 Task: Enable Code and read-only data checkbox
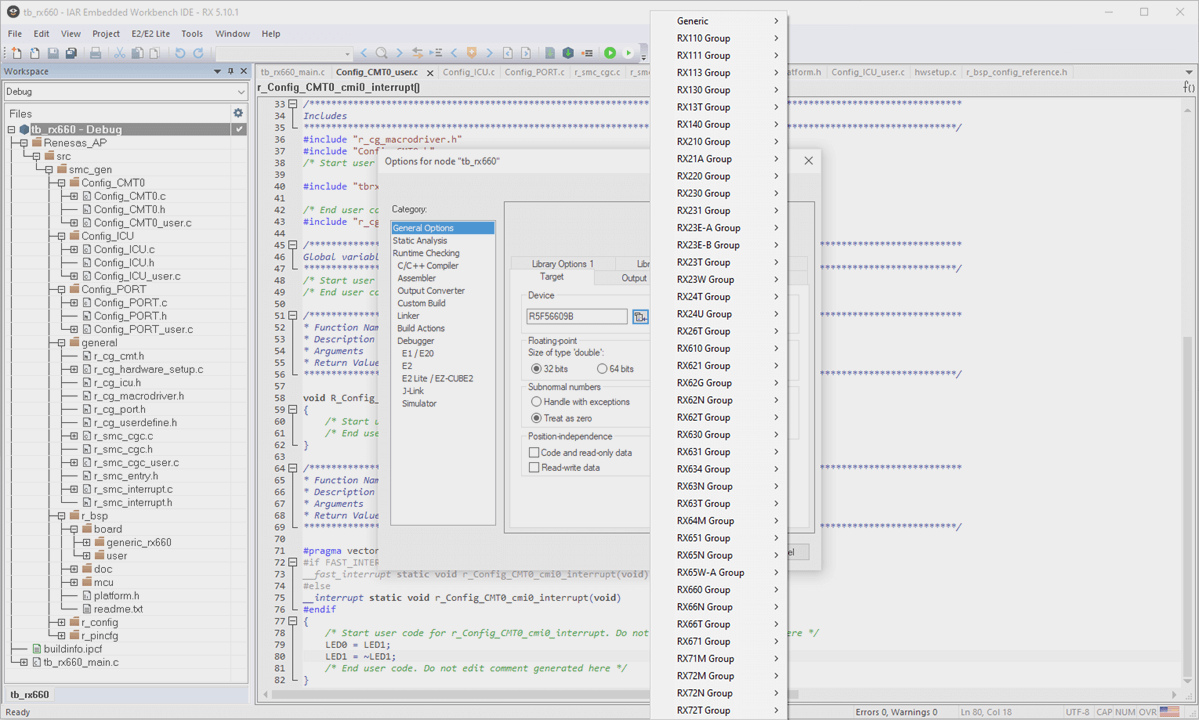[534, 452]
